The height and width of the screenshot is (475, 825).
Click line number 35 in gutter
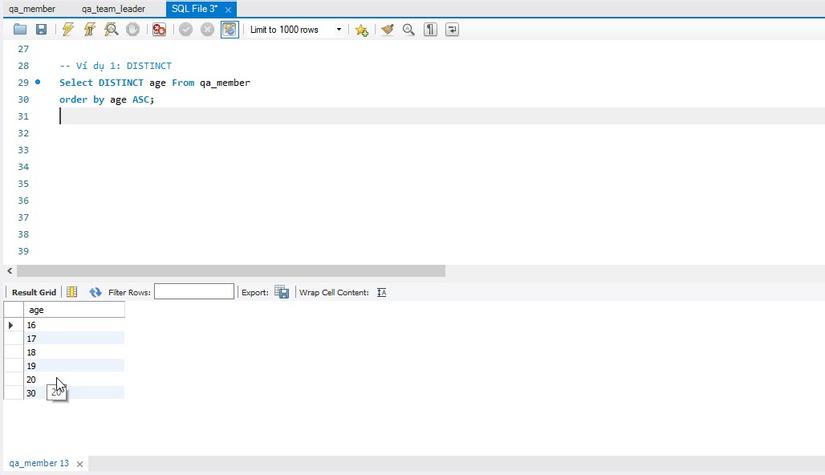click(23, 184)
